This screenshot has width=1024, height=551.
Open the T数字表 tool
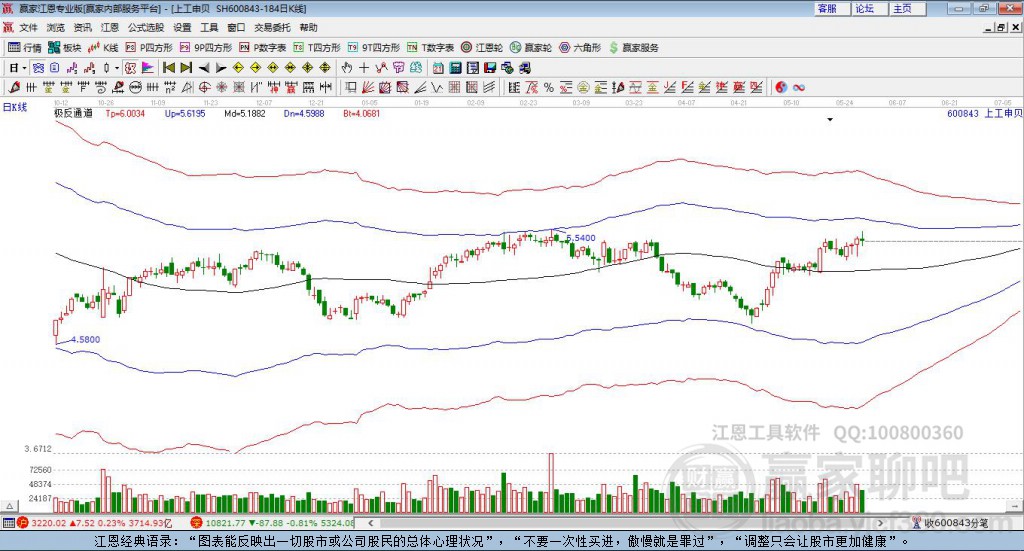[x=430, y=48]
